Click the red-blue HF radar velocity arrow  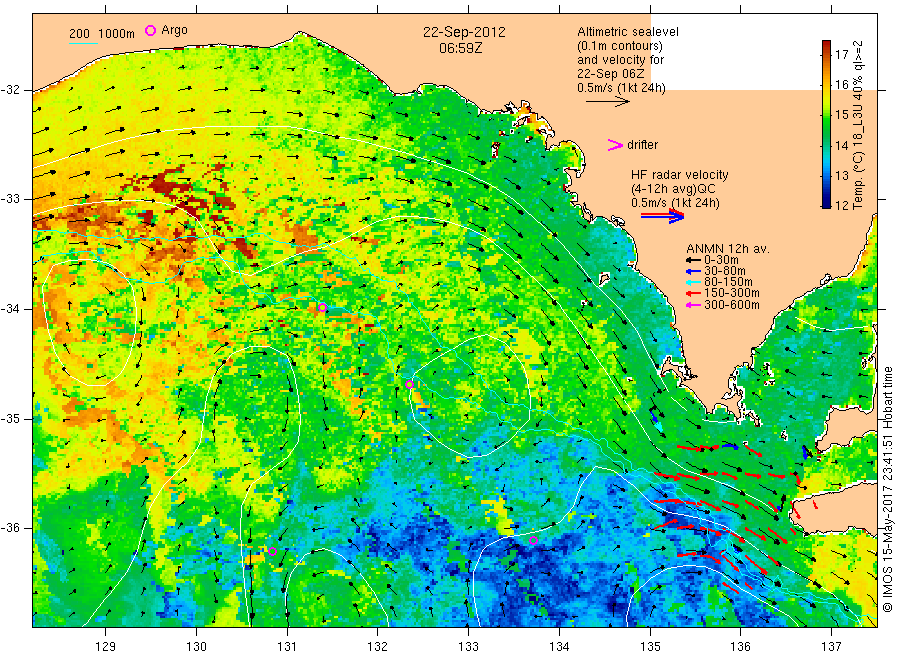[663, 216]
